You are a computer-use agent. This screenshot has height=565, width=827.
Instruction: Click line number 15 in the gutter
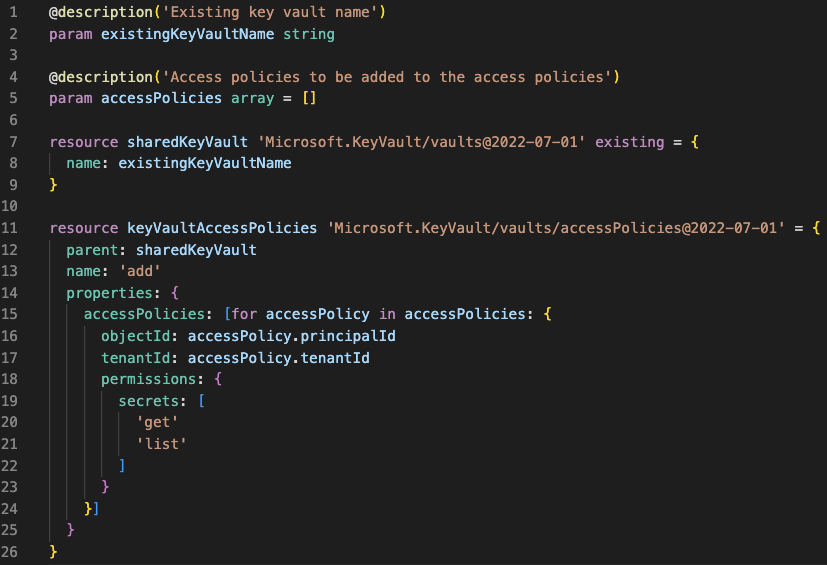pyautogui.click(x=9, y=314)
